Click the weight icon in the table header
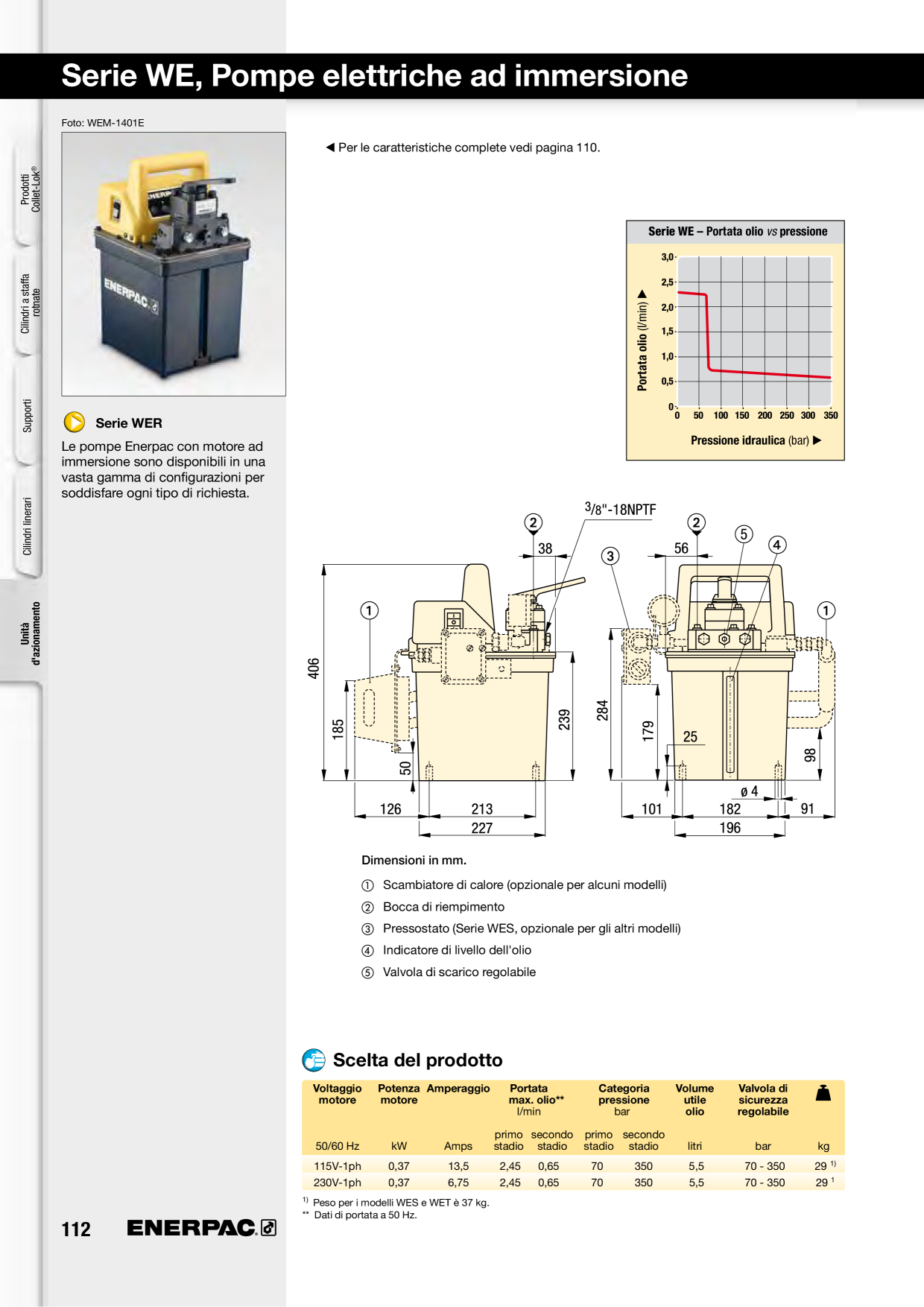Screen dimensions: 924x1307 823,1093
